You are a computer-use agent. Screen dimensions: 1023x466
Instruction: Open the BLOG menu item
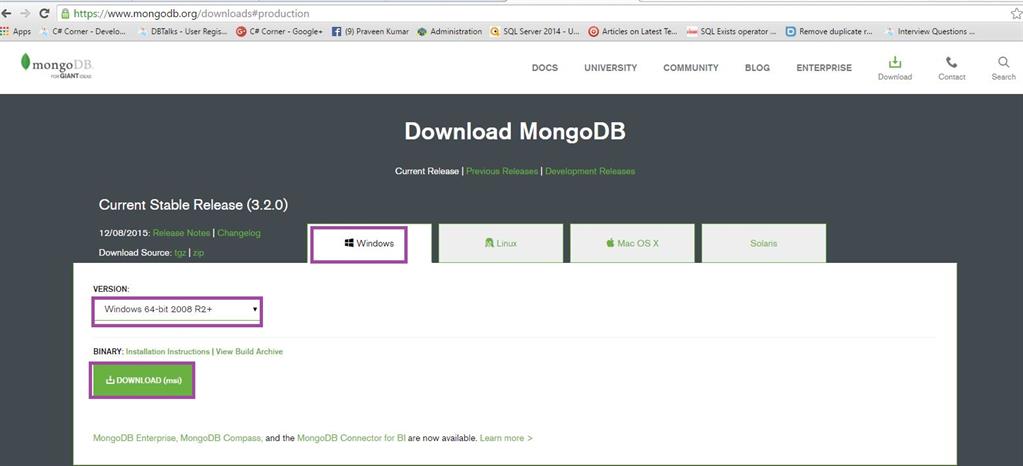point(757,68)
